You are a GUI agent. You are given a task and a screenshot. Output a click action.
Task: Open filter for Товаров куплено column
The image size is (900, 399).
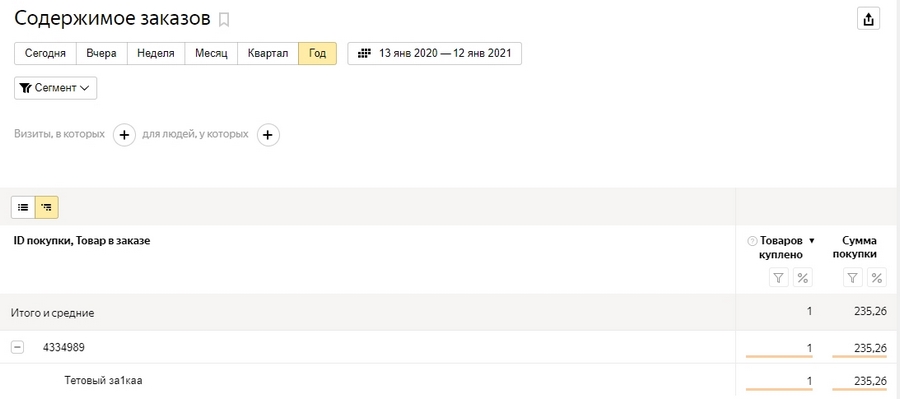point(778,278)
